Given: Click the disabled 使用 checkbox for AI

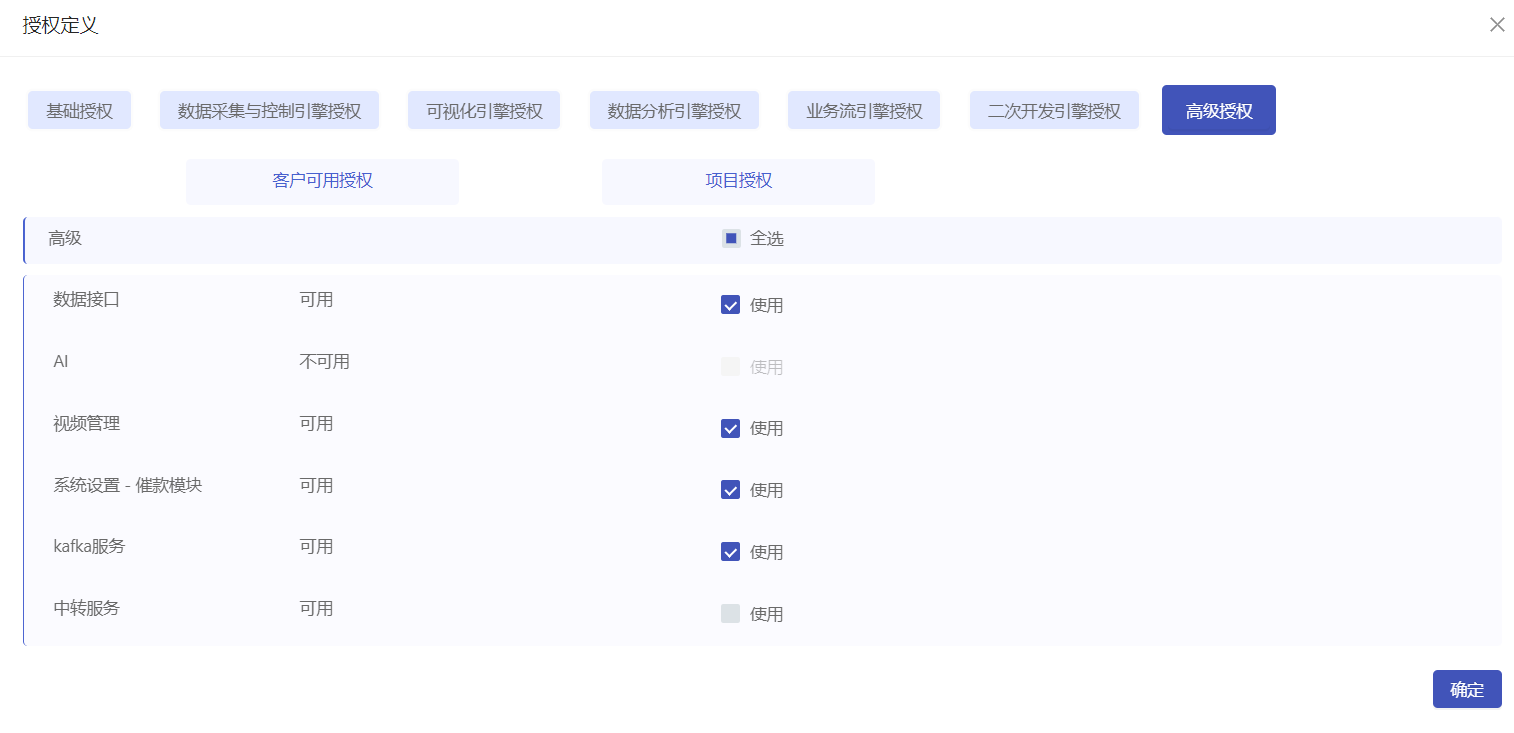Looking at the screenshot, I should pos(730,367).
